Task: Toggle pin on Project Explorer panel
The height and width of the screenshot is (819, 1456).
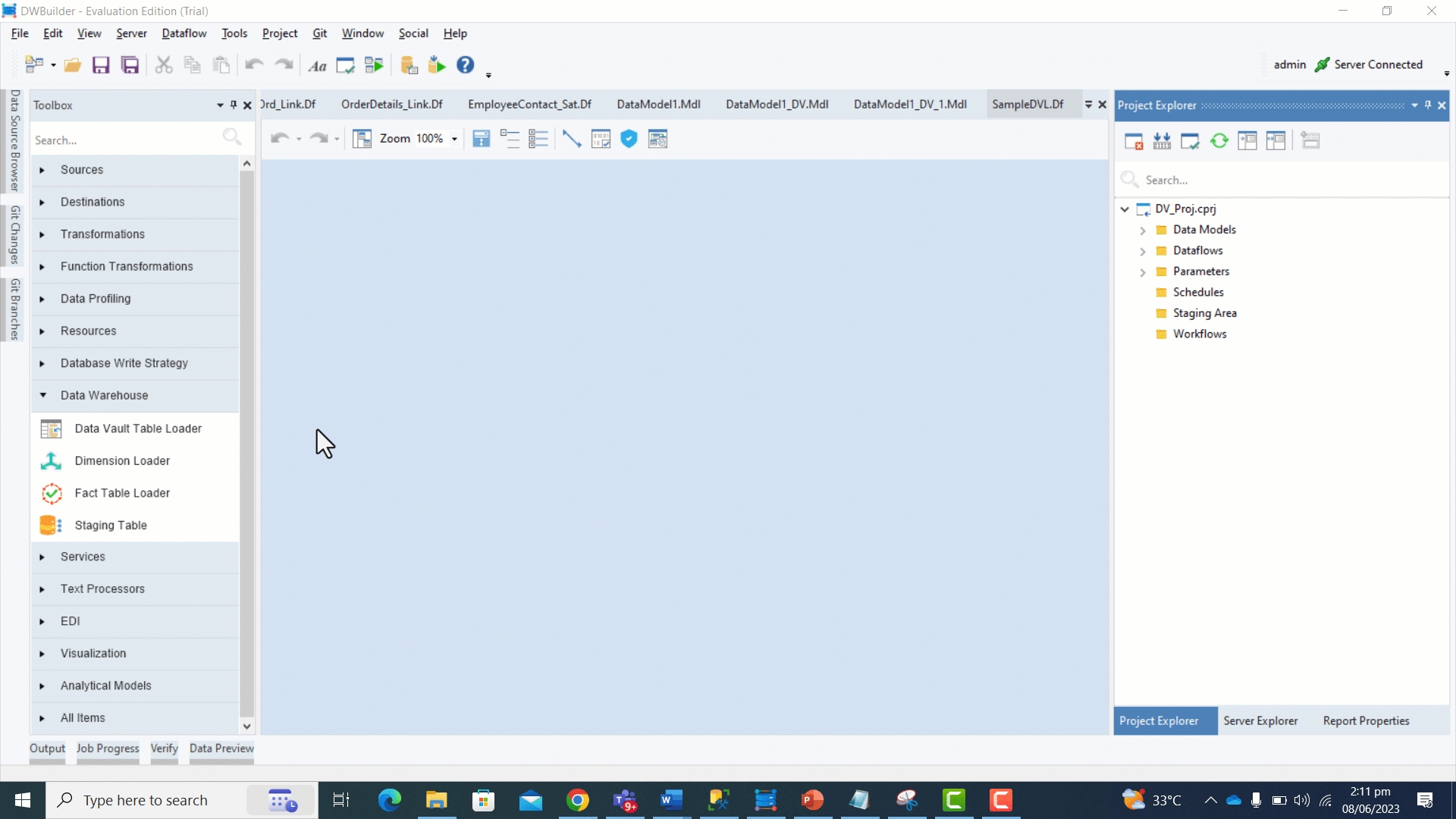Action: pyautogui.click(x=1428, y=105)
